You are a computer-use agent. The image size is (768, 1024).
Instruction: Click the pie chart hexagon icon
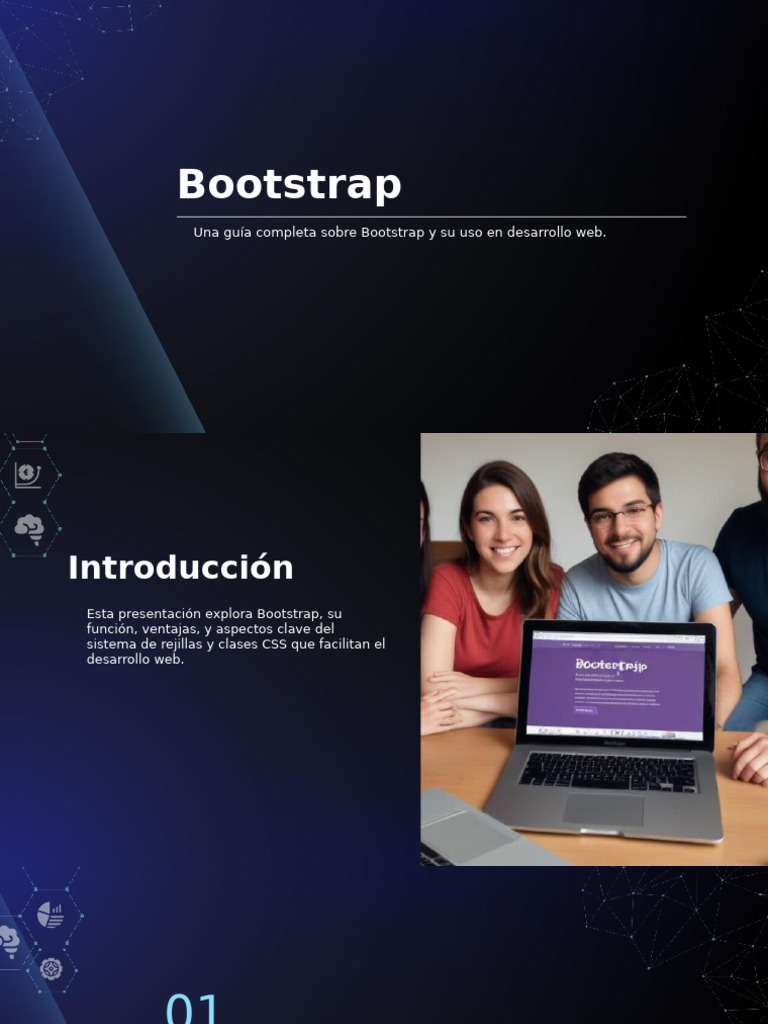point(50,915)
